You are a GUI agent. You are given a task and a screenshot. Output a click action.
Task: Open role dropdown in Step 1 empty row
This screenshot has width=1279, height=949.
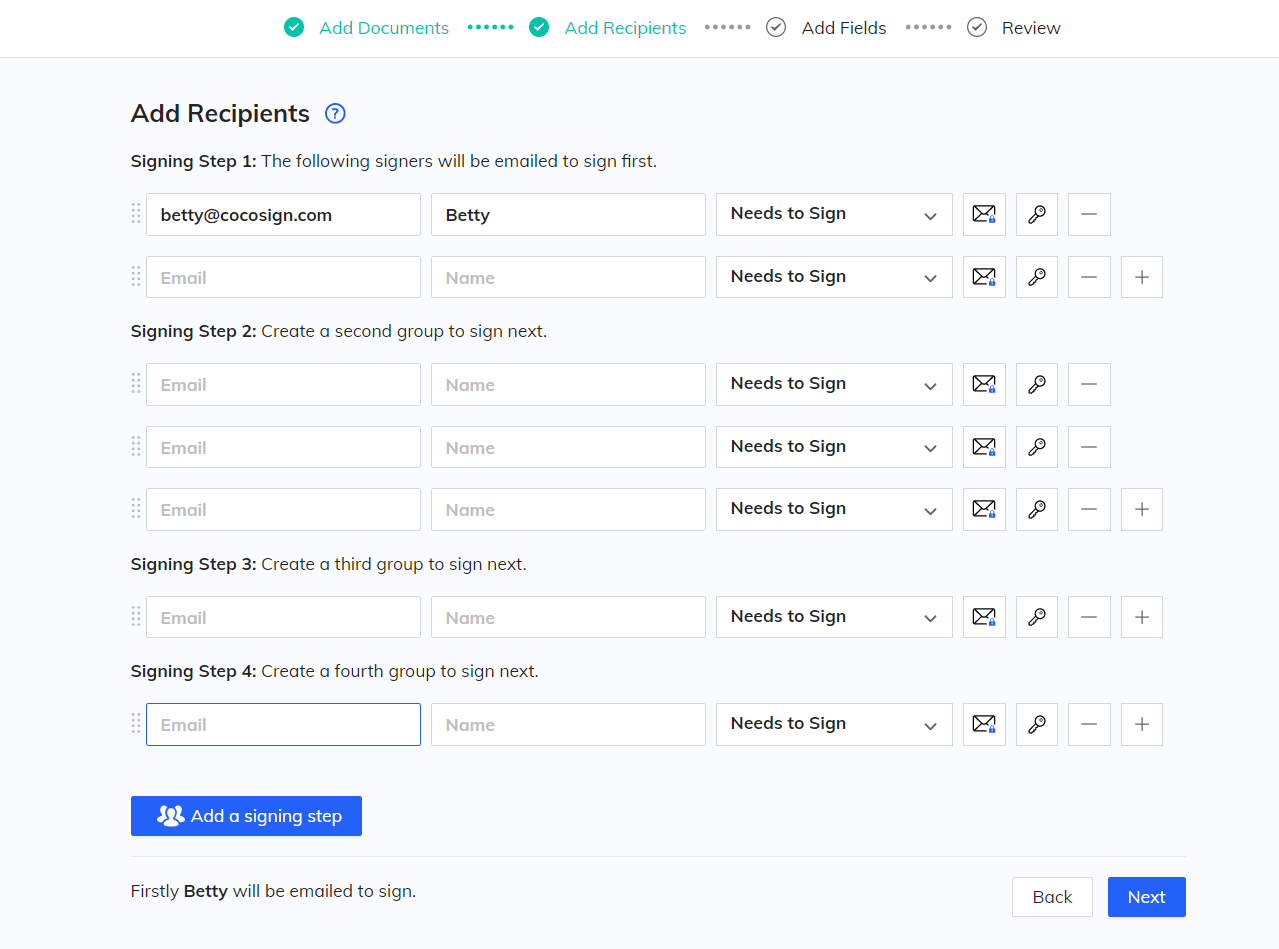[834, 277]
